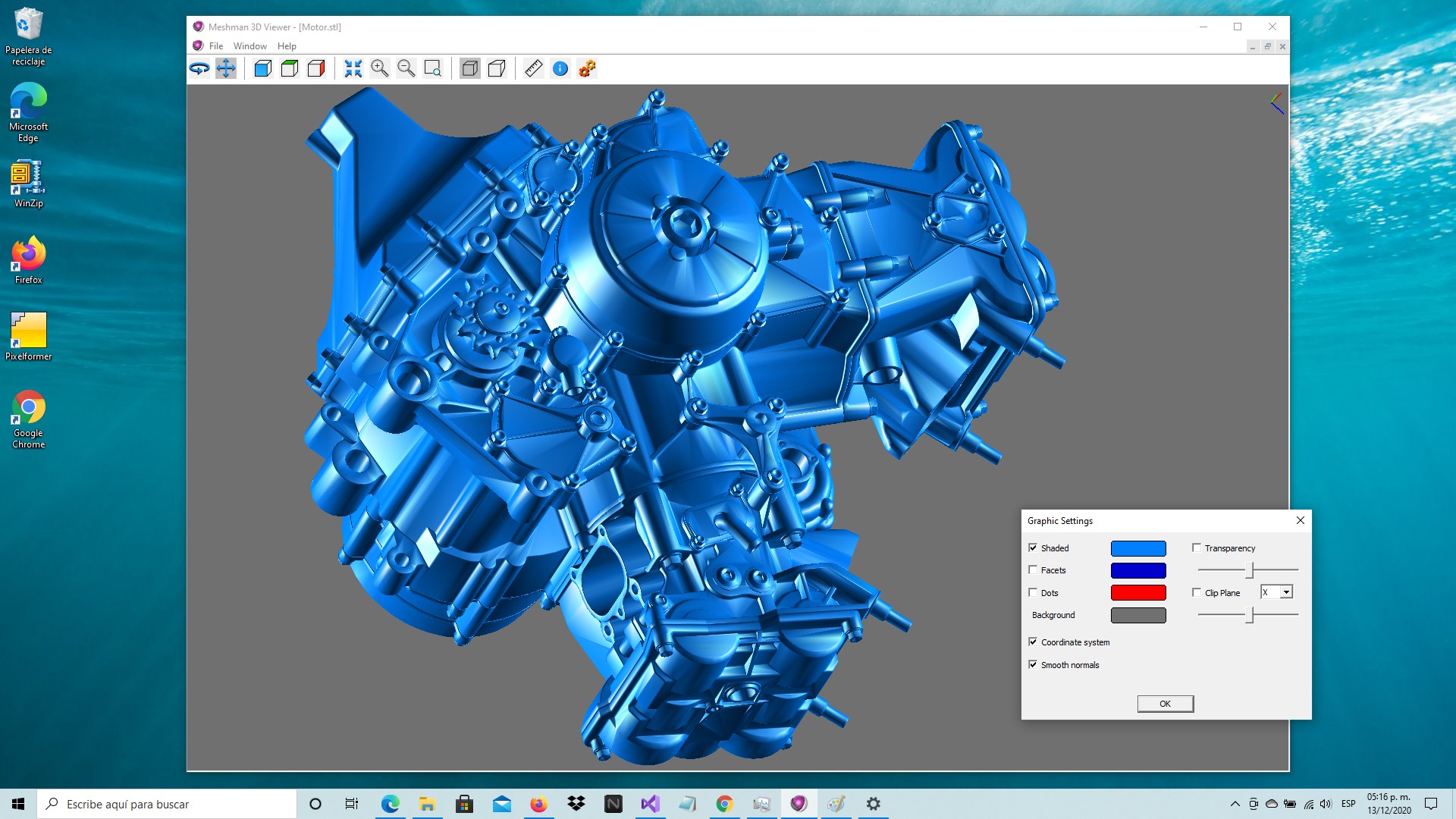Open the File menu
This screenshot has height=819, width=1456.
(x=216, y=46)
